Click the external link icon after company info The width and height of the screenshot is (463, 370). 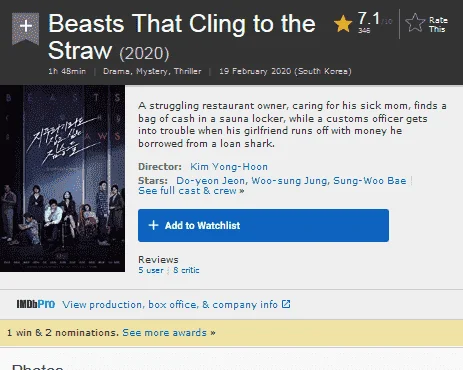(x=286, y=304)
